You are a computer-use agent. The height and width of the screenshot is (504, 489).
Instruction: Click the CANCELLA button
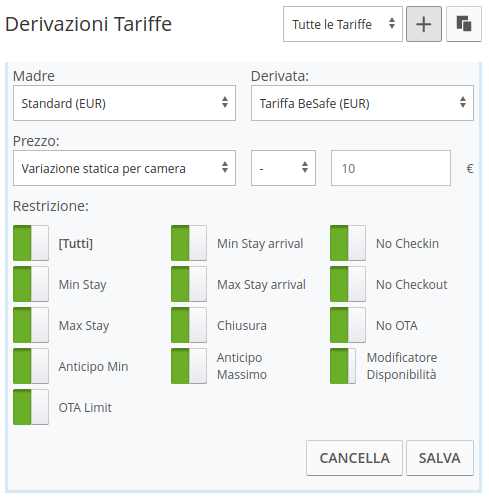click(354, 458)
